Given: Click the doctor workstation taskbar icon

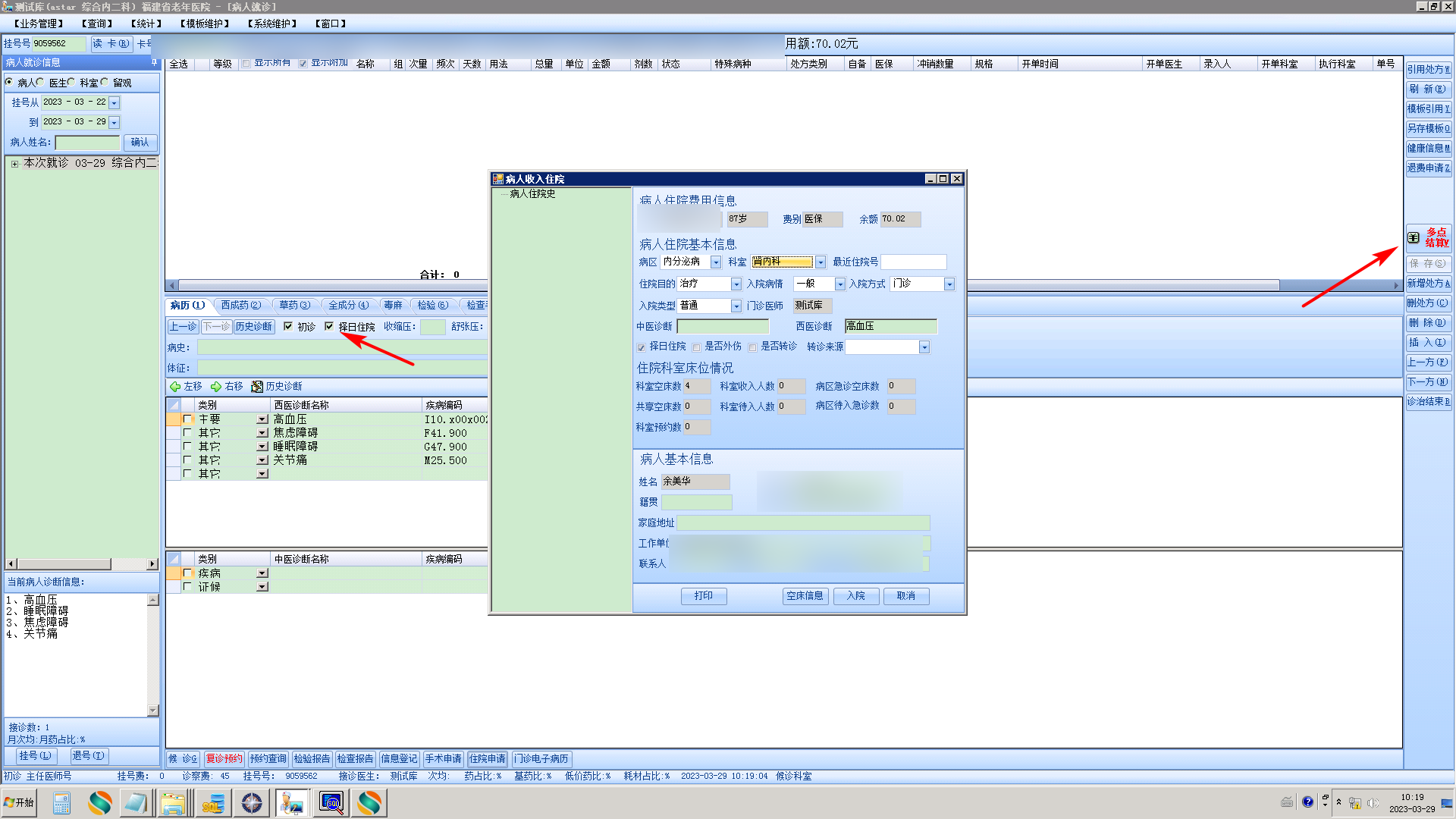Looking at the screenshot, I should pyautogui.click(x=291, y=803).
